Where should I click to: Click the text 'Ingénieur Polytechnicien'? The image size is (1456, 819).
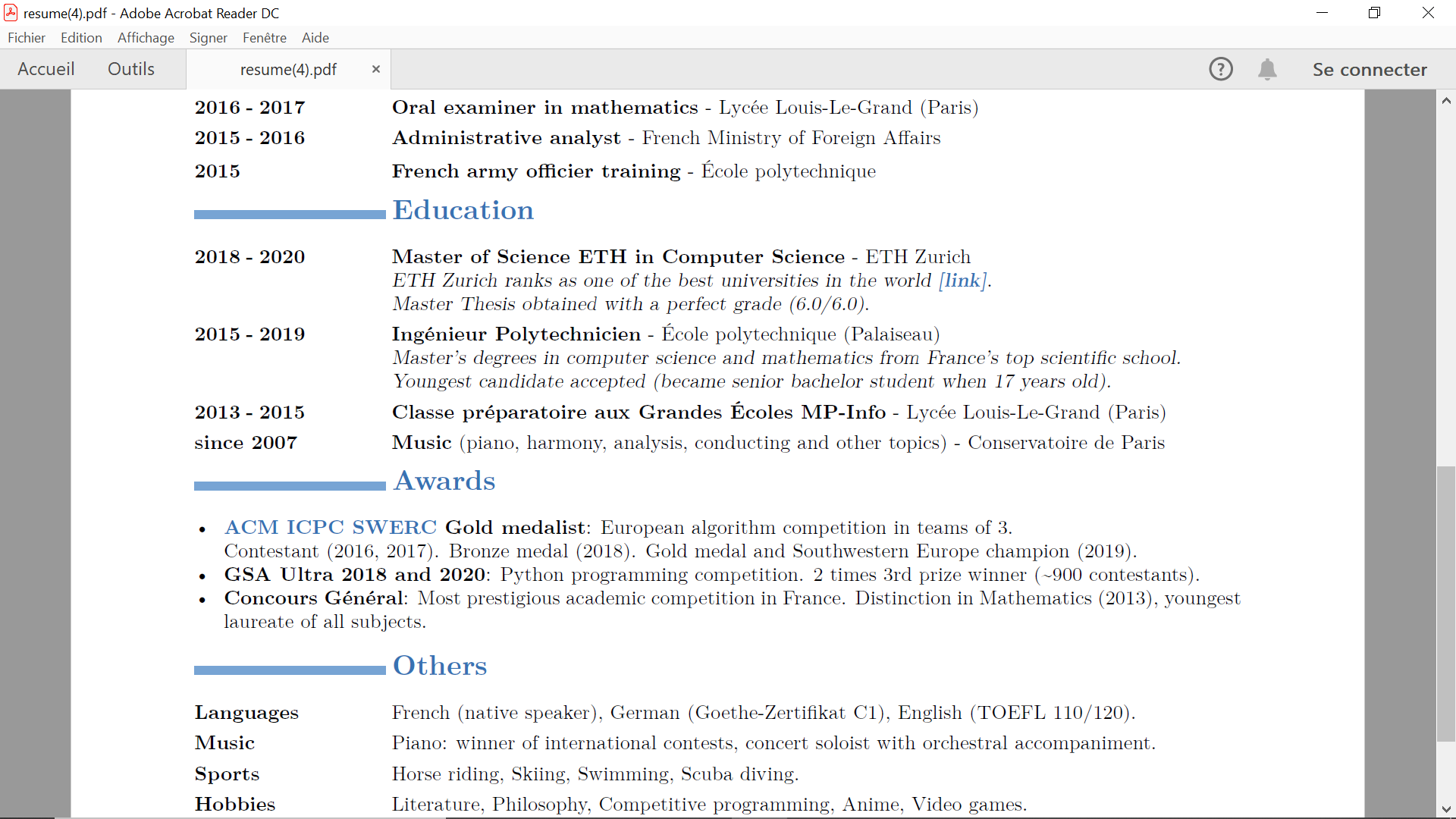click(516, 334)
